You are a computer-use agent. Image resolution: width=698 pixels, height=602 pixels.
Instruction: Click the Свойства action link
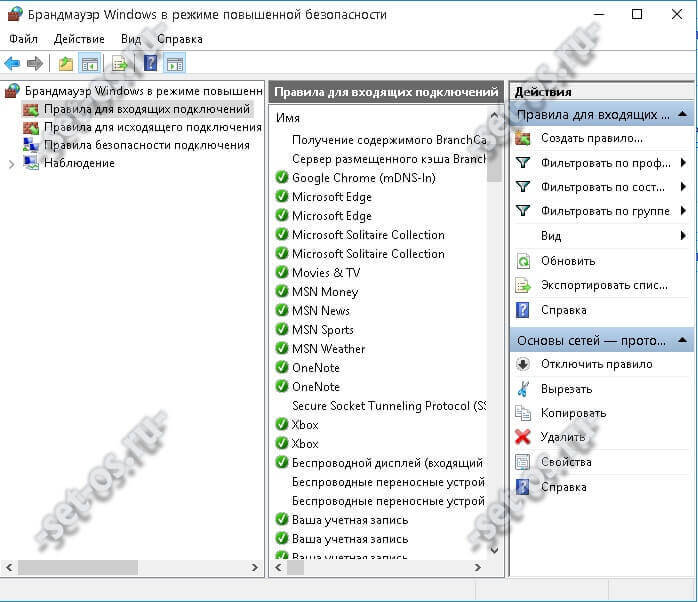566,462
